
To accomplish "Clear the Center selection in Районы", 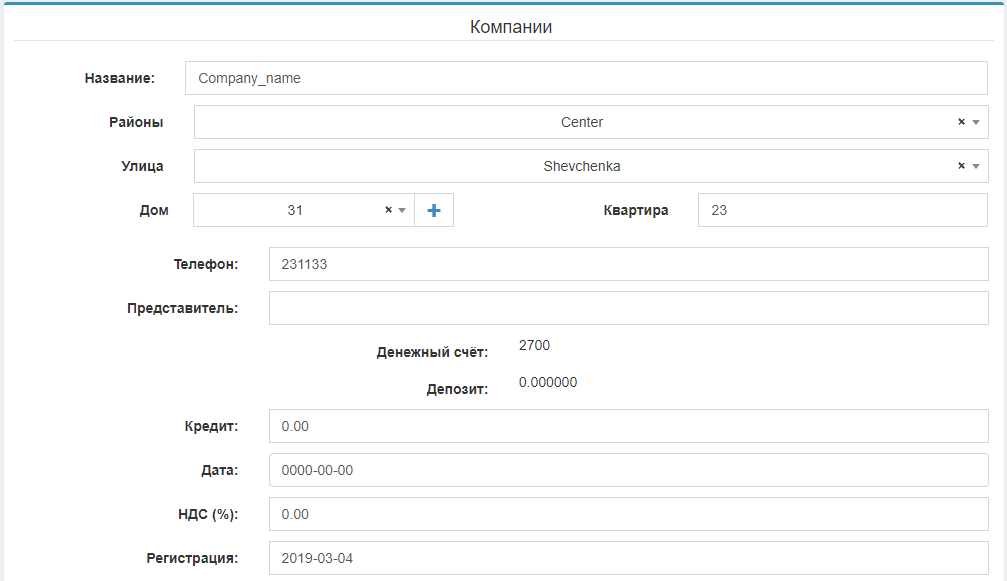I will click(x=961, y=122).
